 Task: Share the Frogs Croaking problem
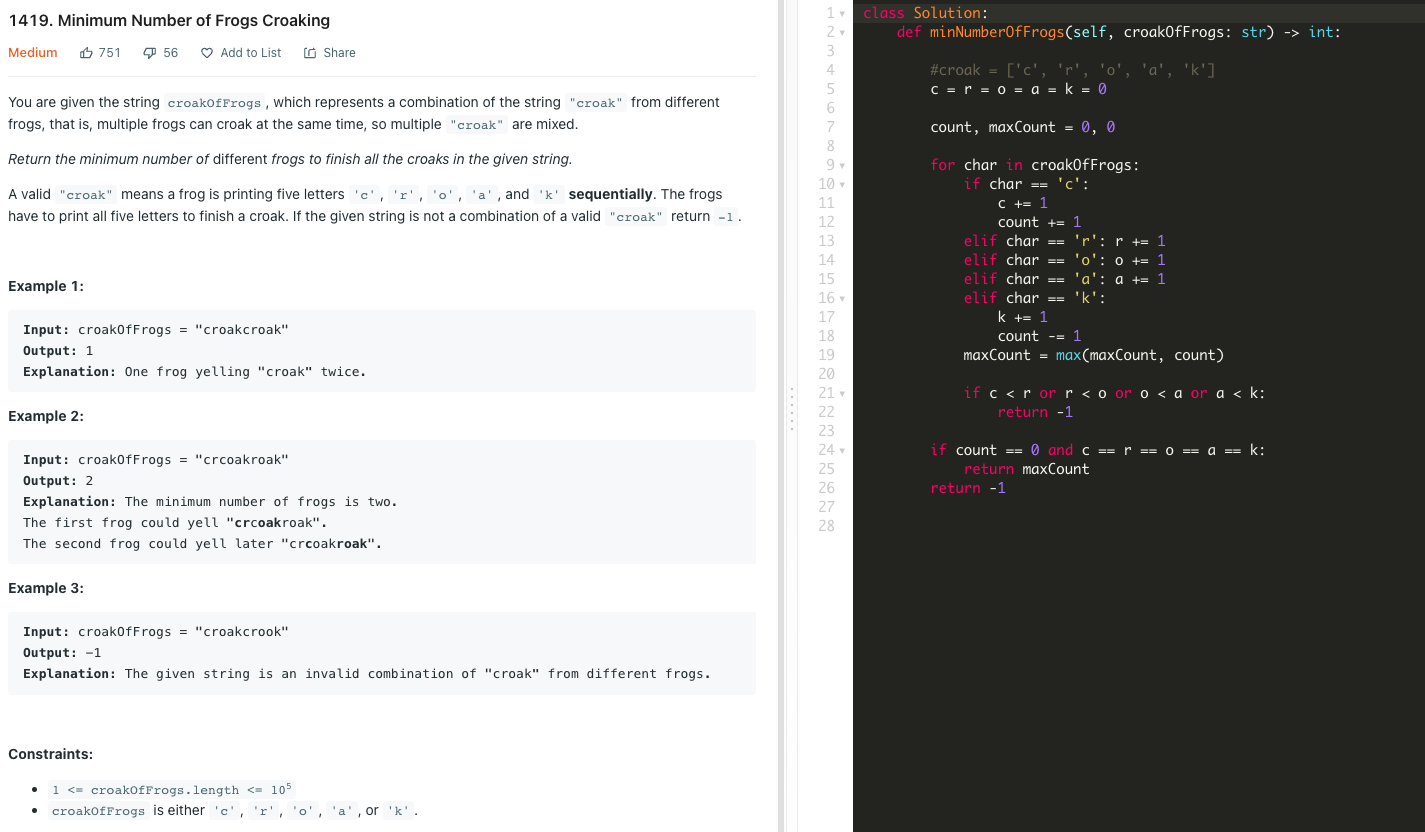tap(329, 53)
